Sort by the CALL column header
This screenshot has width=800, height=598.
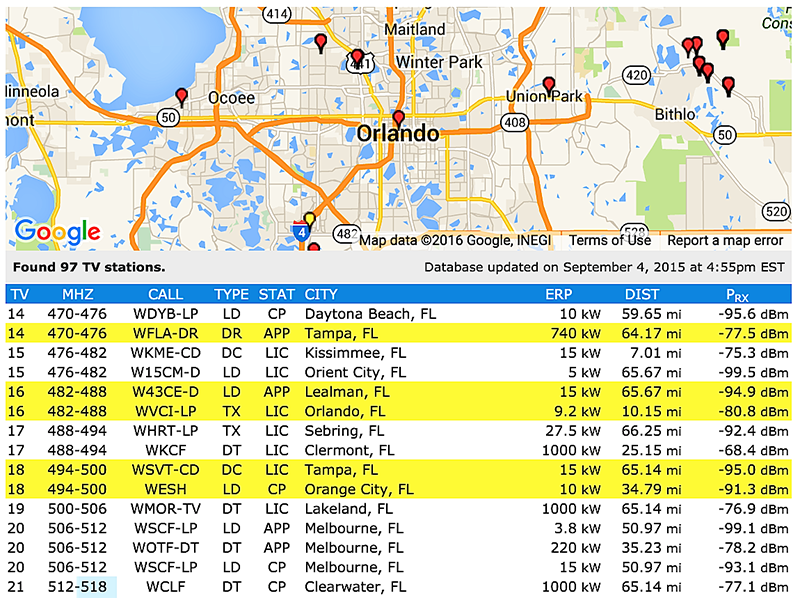pyautogui.click(x=165, y=294)
